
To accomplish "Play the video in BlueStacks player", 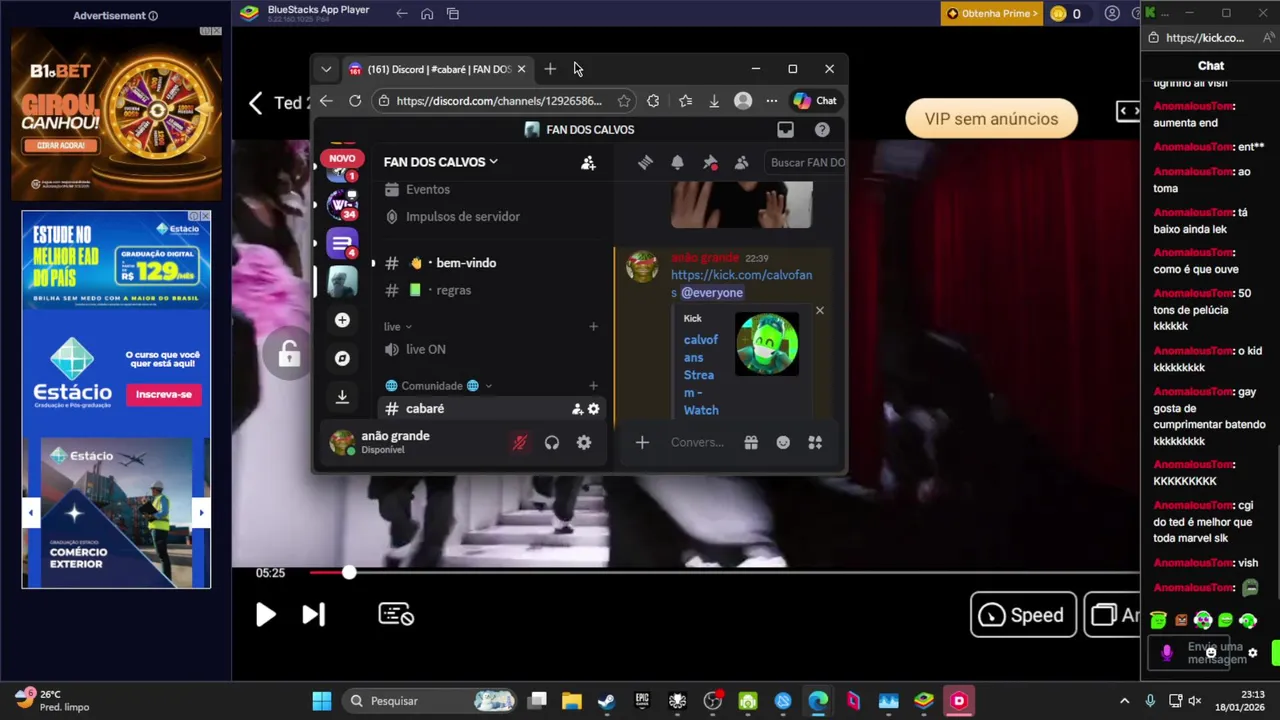I will click(x=265, y=615).
